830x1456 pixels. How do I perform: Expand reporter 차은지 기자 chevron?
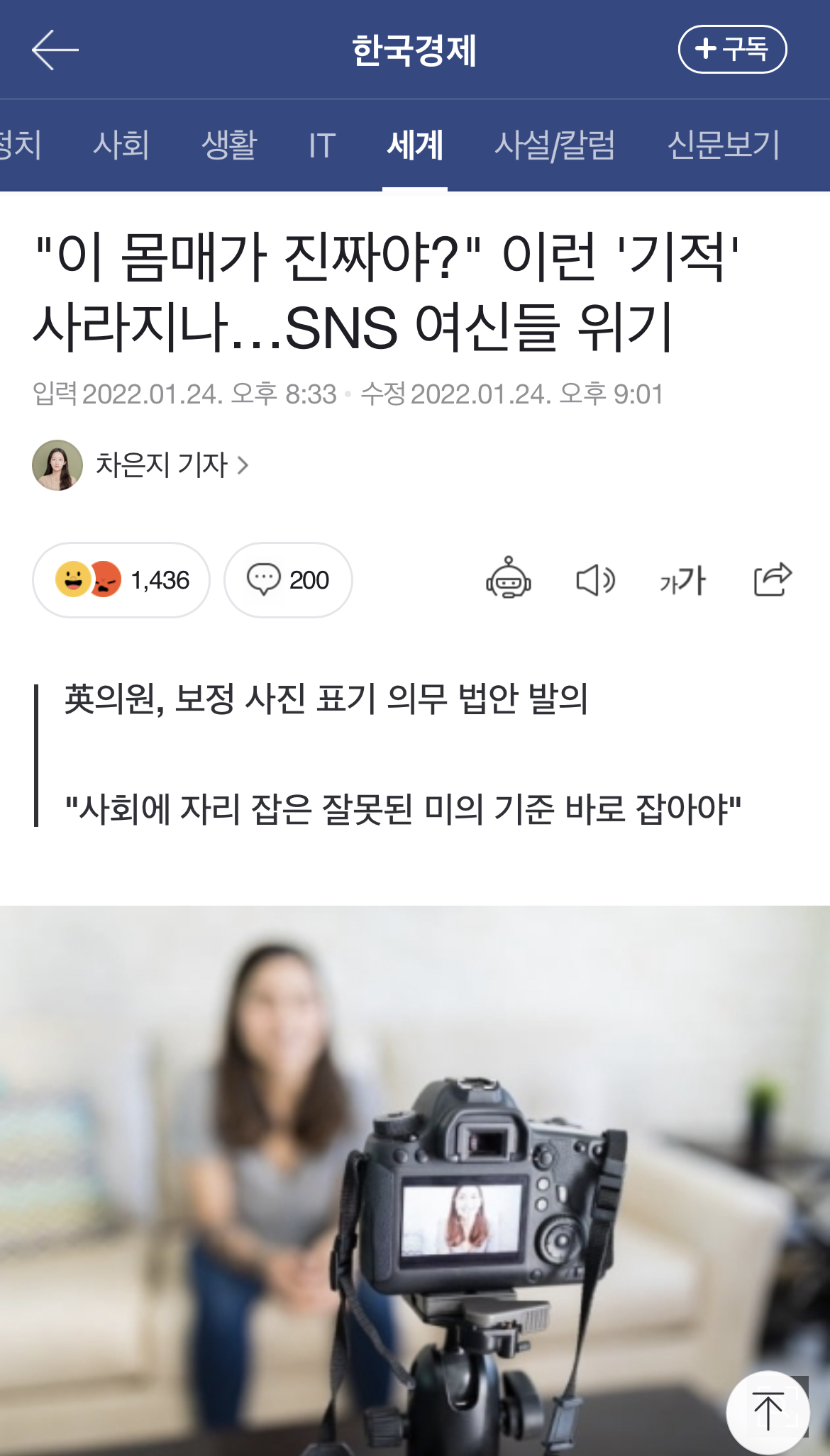[x=243, y=465]
